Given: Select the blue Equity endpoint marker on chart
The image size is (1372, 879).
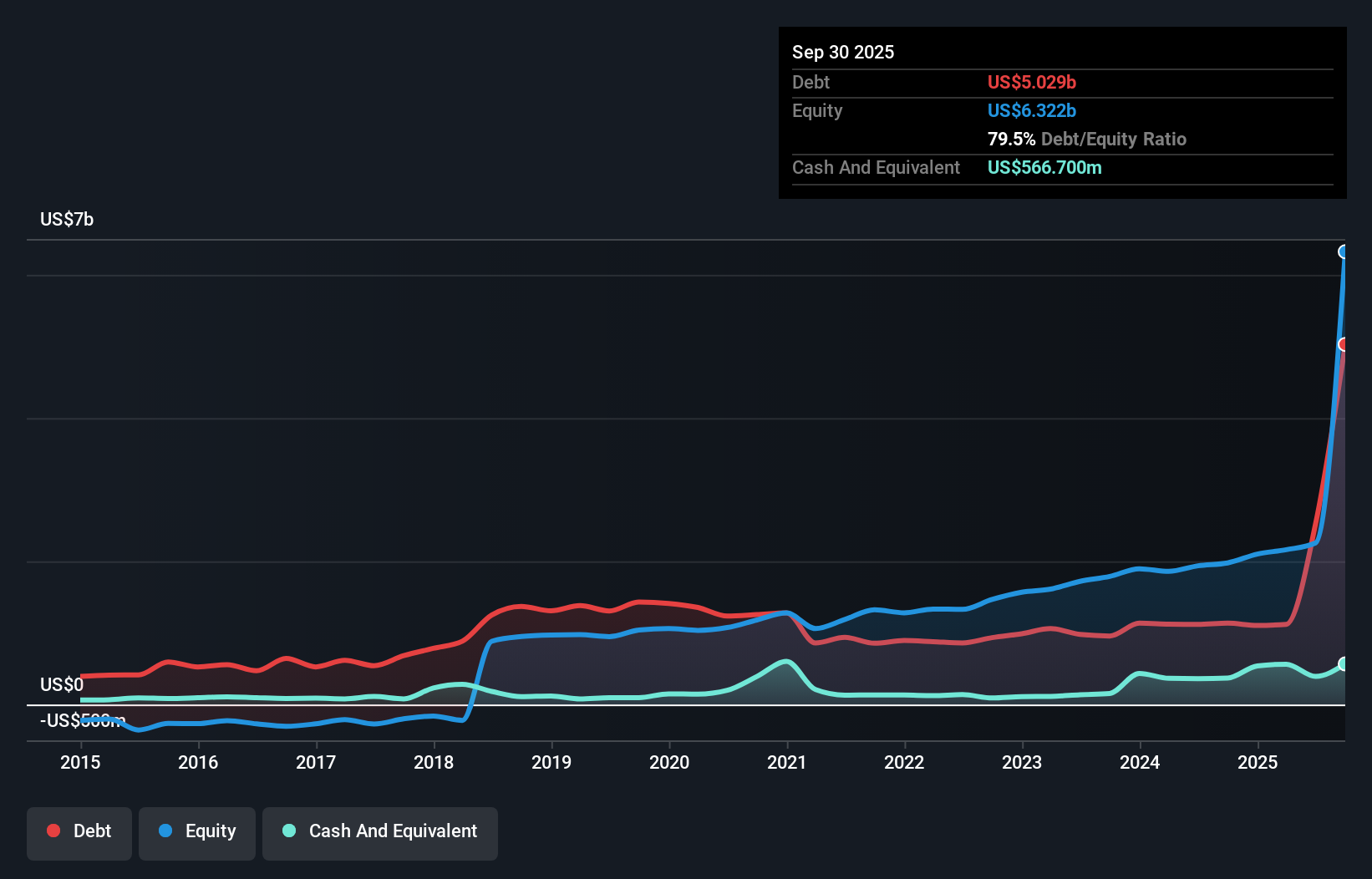Looking at the screenshot, I should click(x=1344, y=252).
